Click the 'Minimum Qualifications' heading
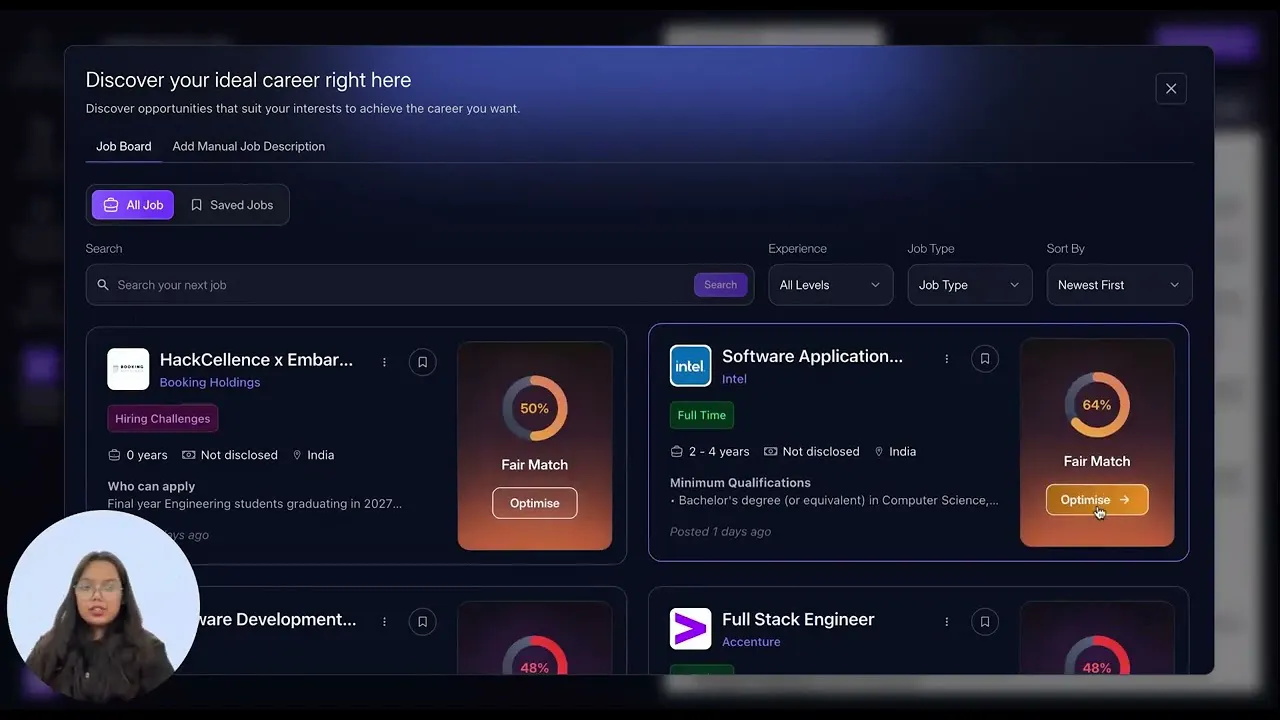1280x720 pixels. tap(740, 483)
